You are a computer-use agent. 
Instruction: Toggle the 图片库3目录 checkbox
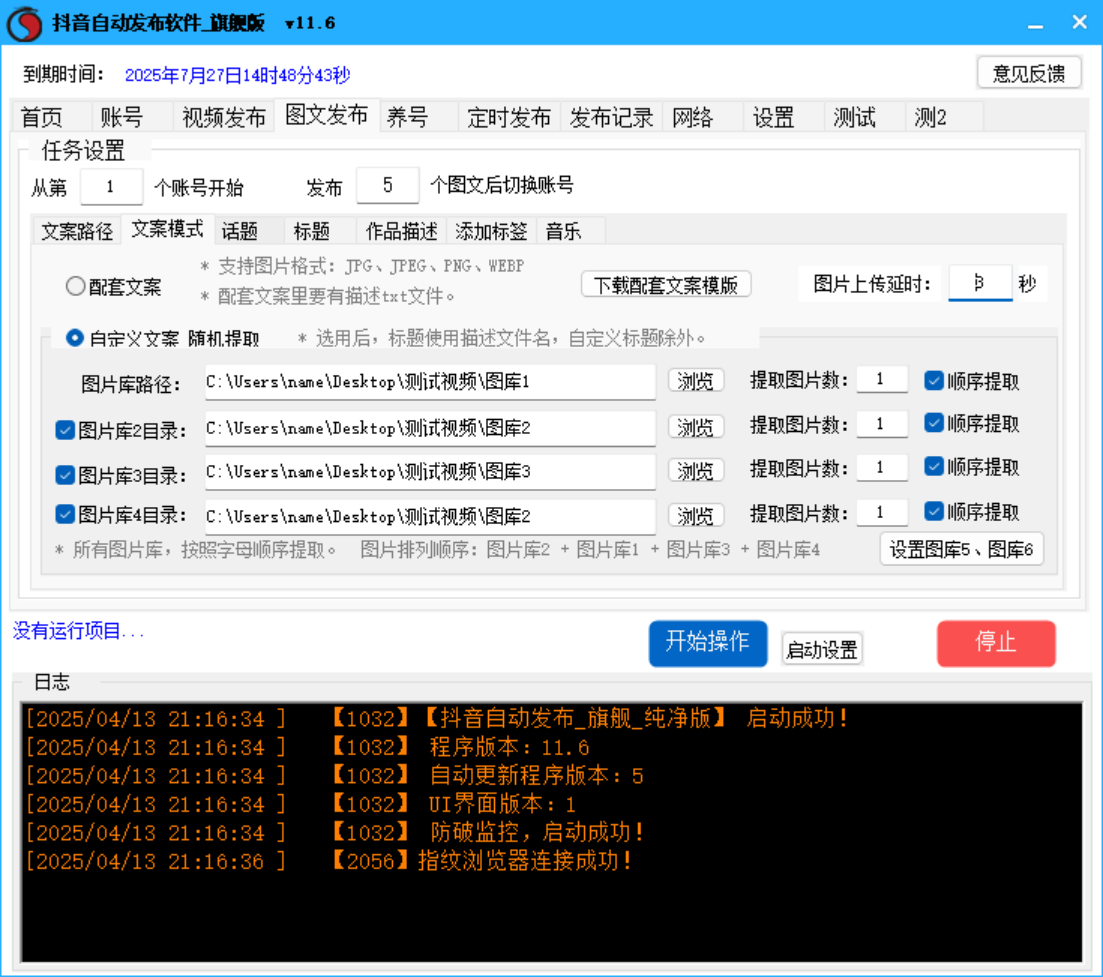(65, 475)
